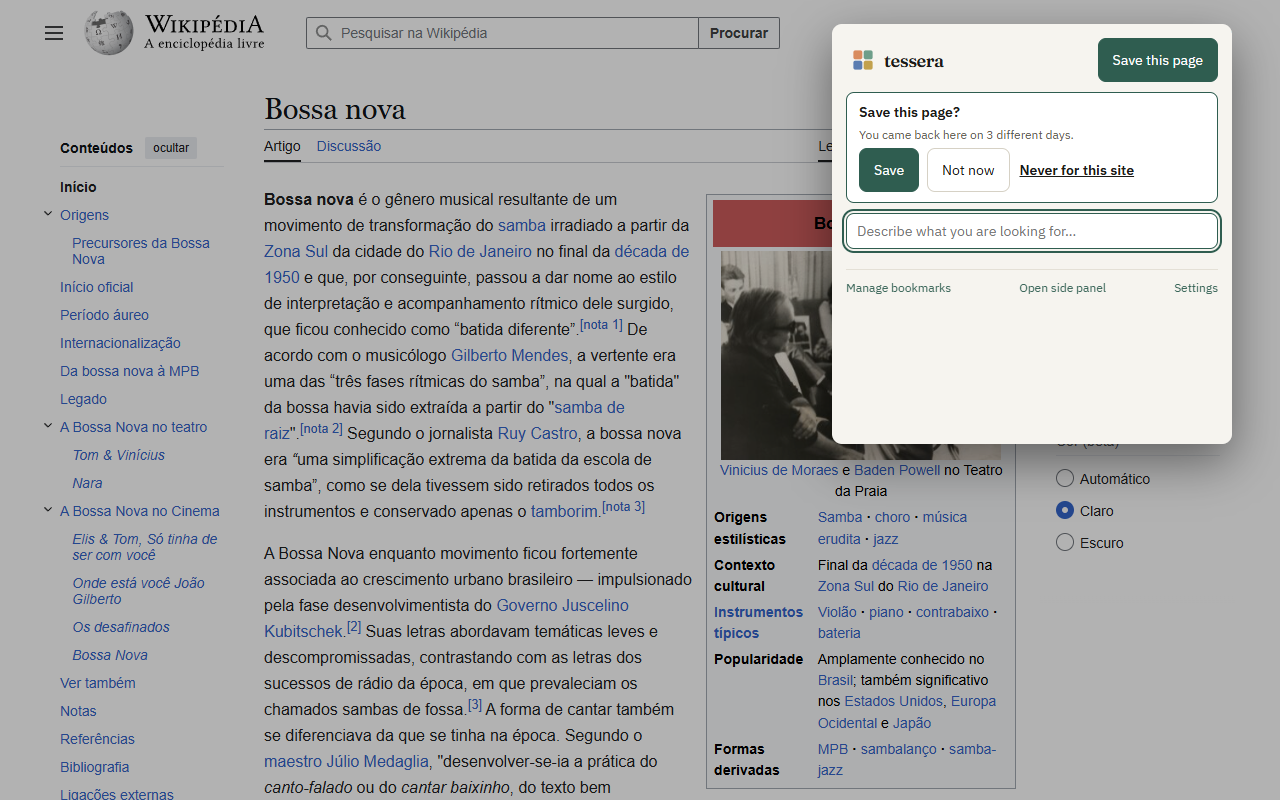Confirm with the Save button in tessera
The image size is (1280, 800).
[889, 170]
